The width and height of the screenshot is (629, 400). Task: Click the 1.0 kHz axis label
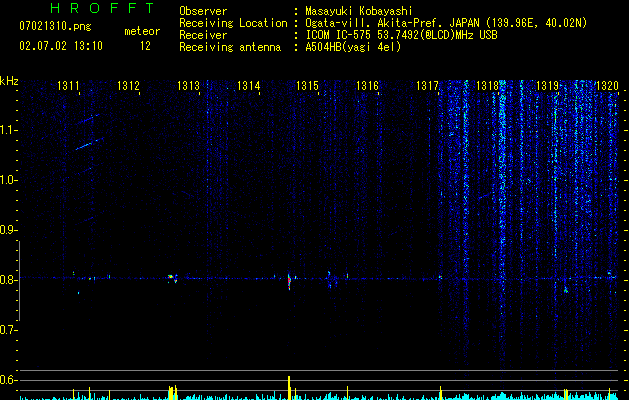click(8, 180)
